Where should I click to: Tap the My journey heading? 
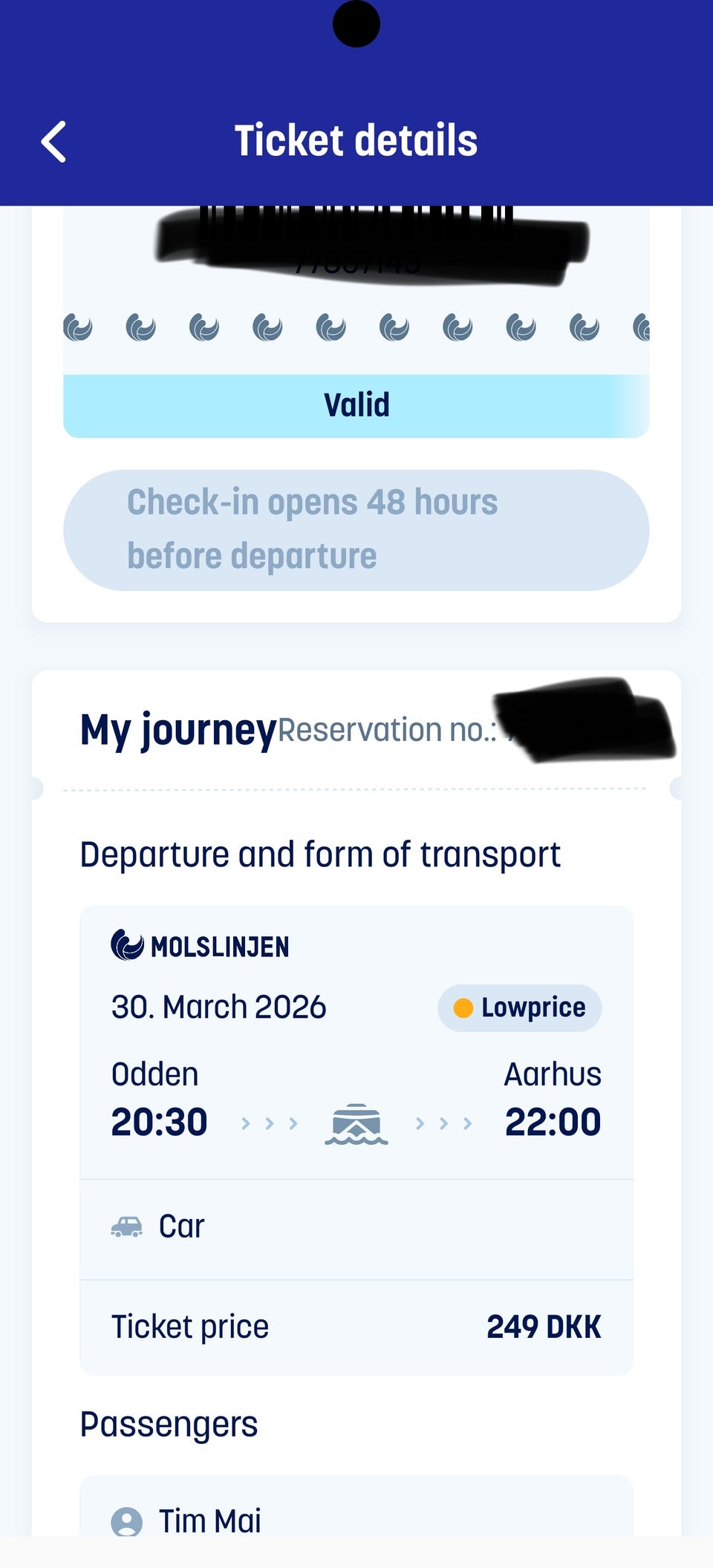pos(178,730)
